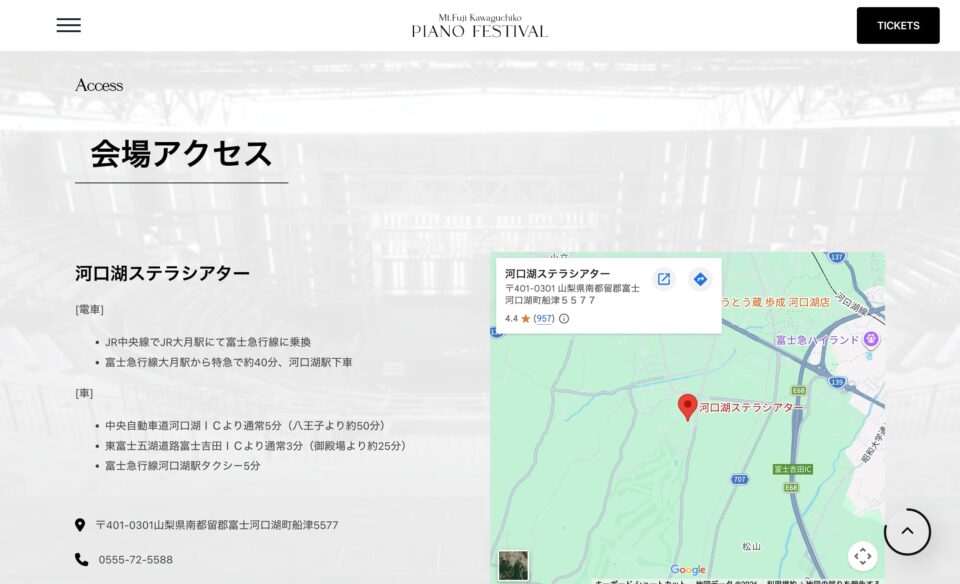Select the red venue map pin

[x=688, y=407]
